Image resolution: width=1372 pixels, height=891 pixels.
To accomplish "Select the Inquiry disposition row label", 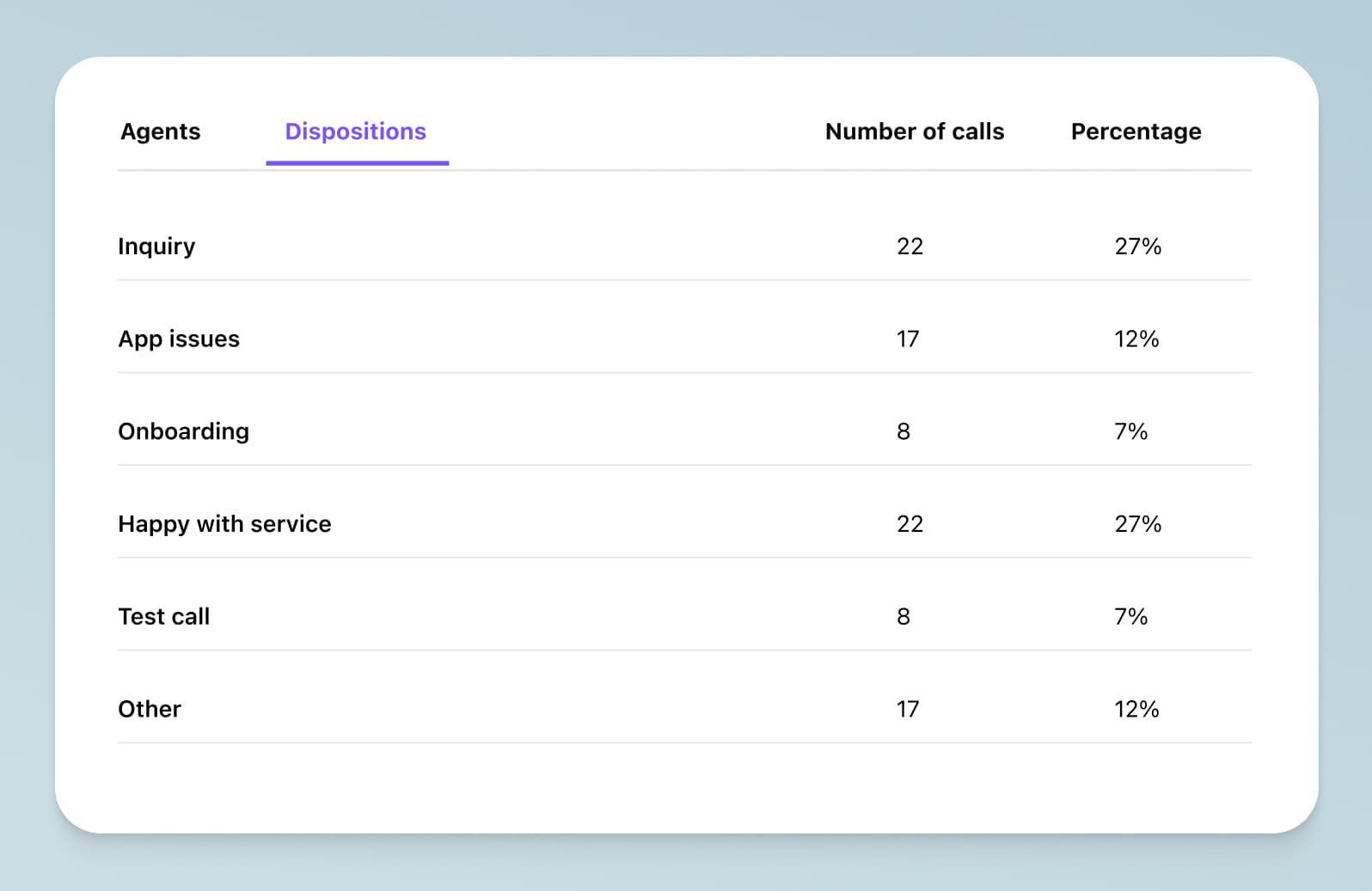I will pyautogui.click(x=156, y=247).
